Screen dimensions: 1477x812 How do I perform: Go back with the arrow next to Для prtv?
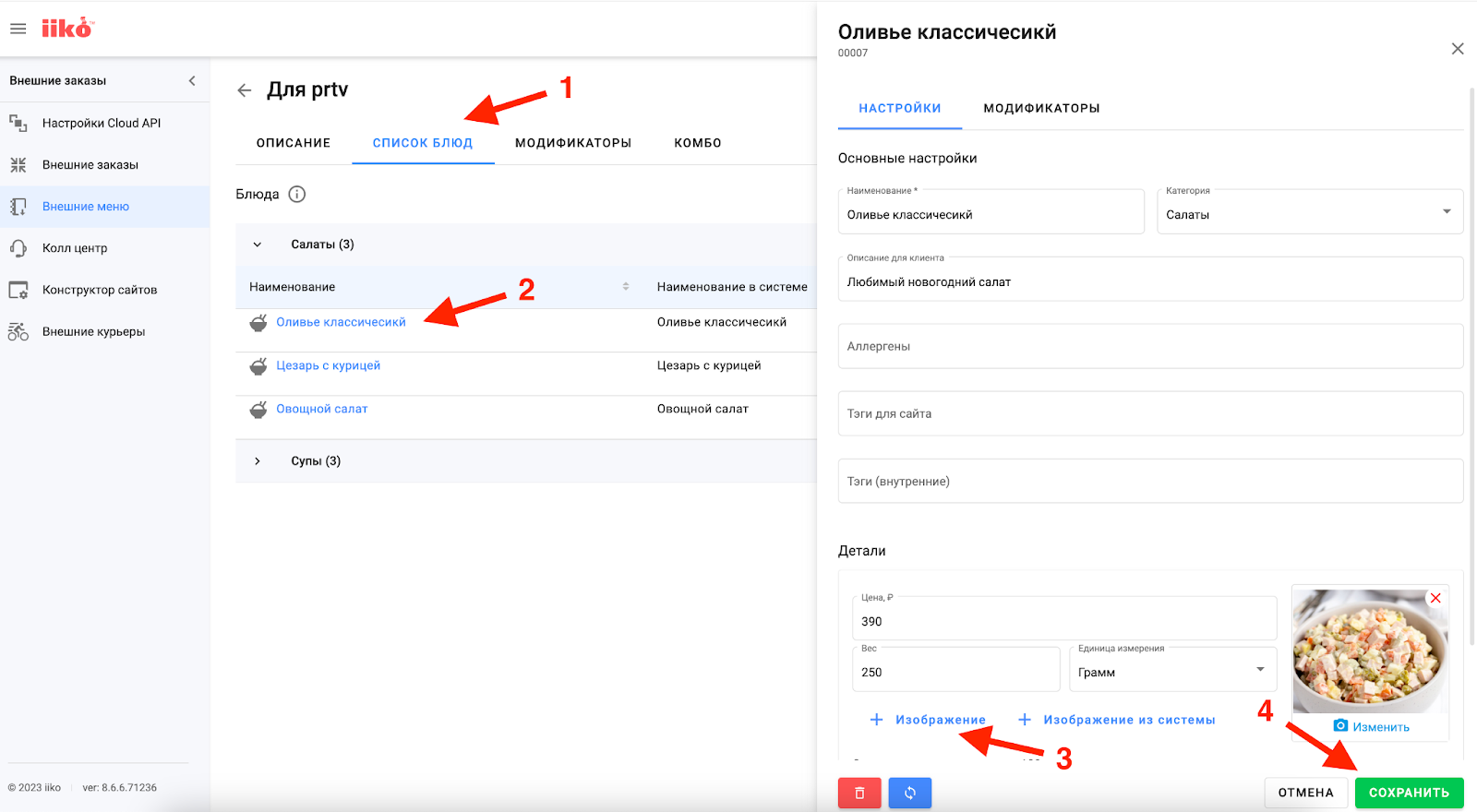coord(245,90)
